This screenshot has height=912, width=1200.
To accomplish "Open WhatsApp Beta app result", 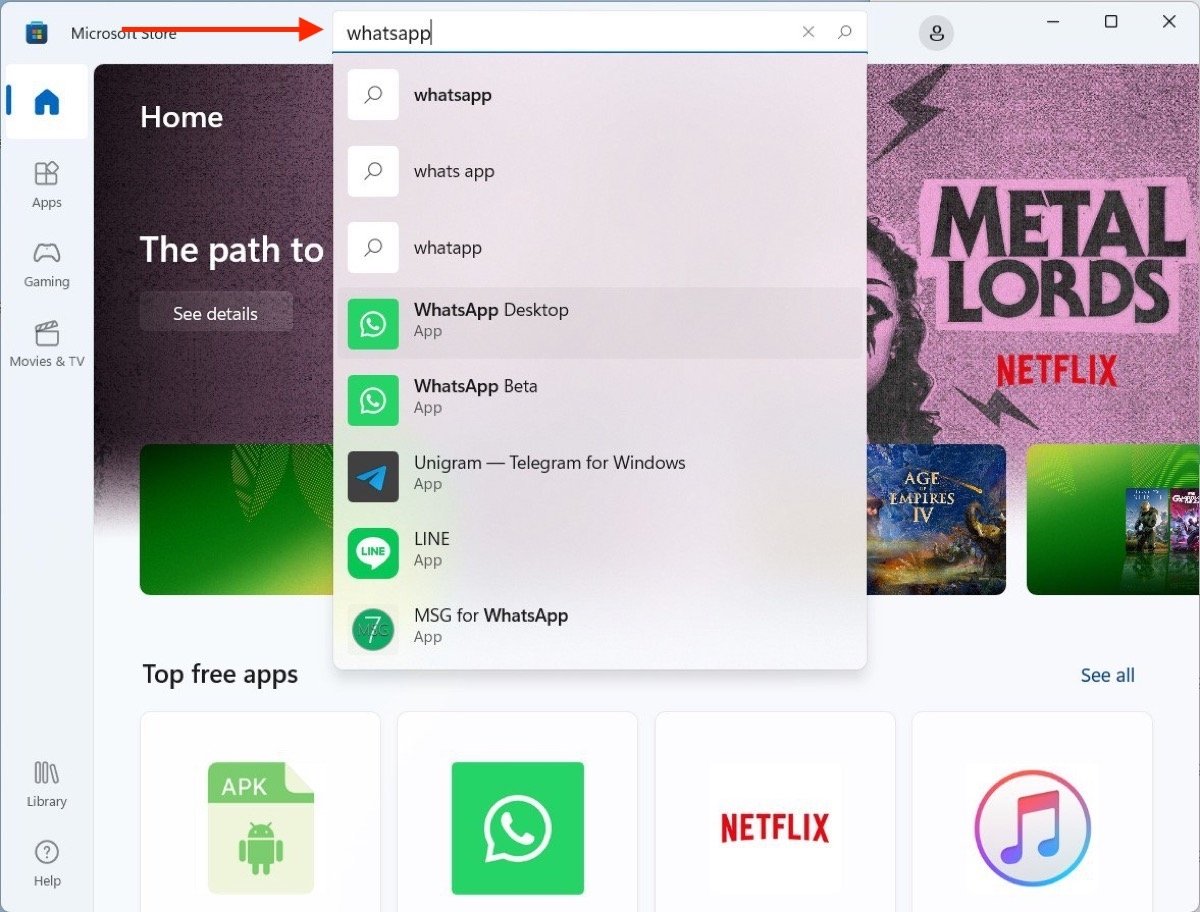I will (x=600, y=400).
